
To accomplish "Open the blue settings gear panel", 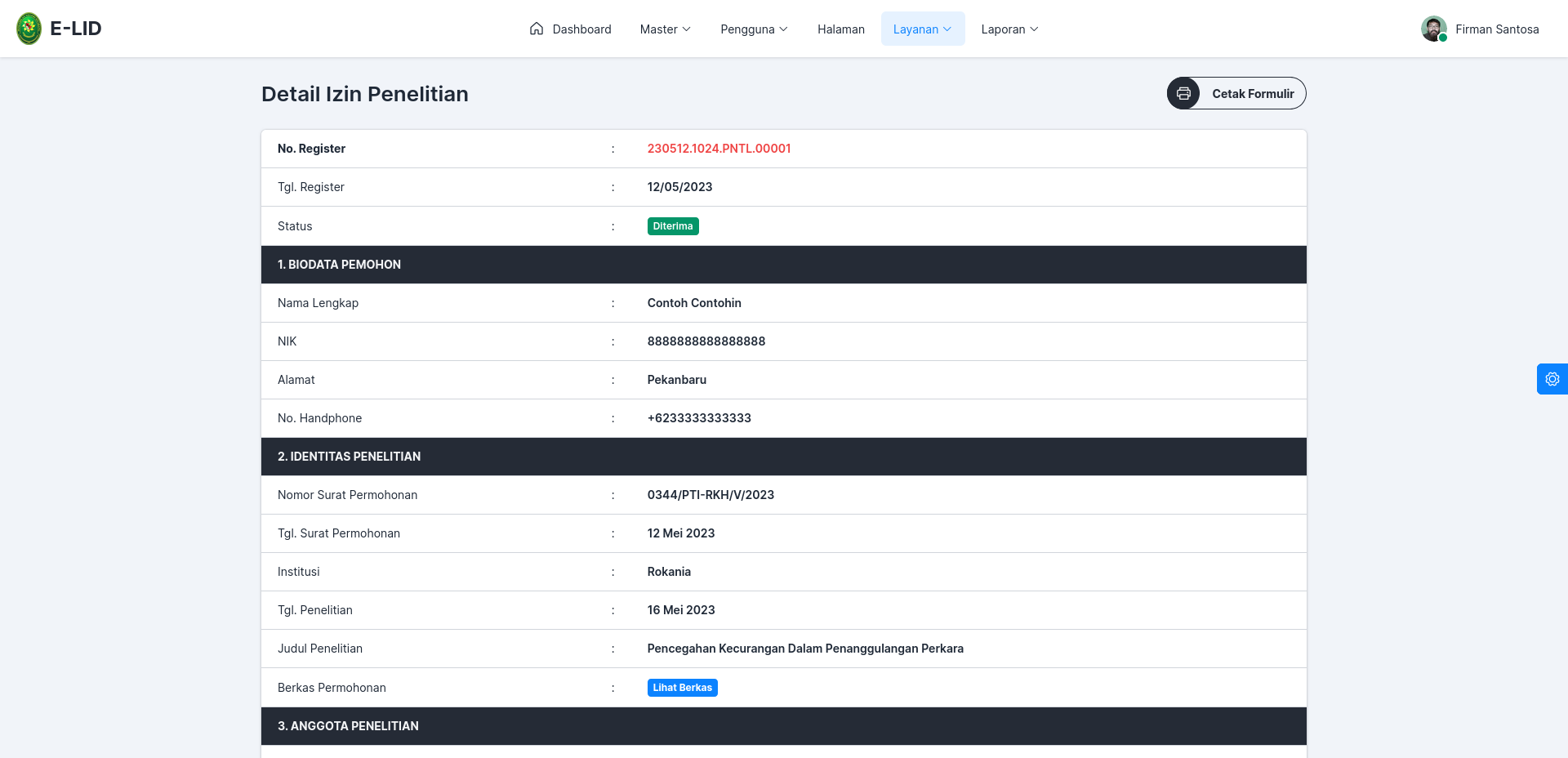I will (1552, 379).
